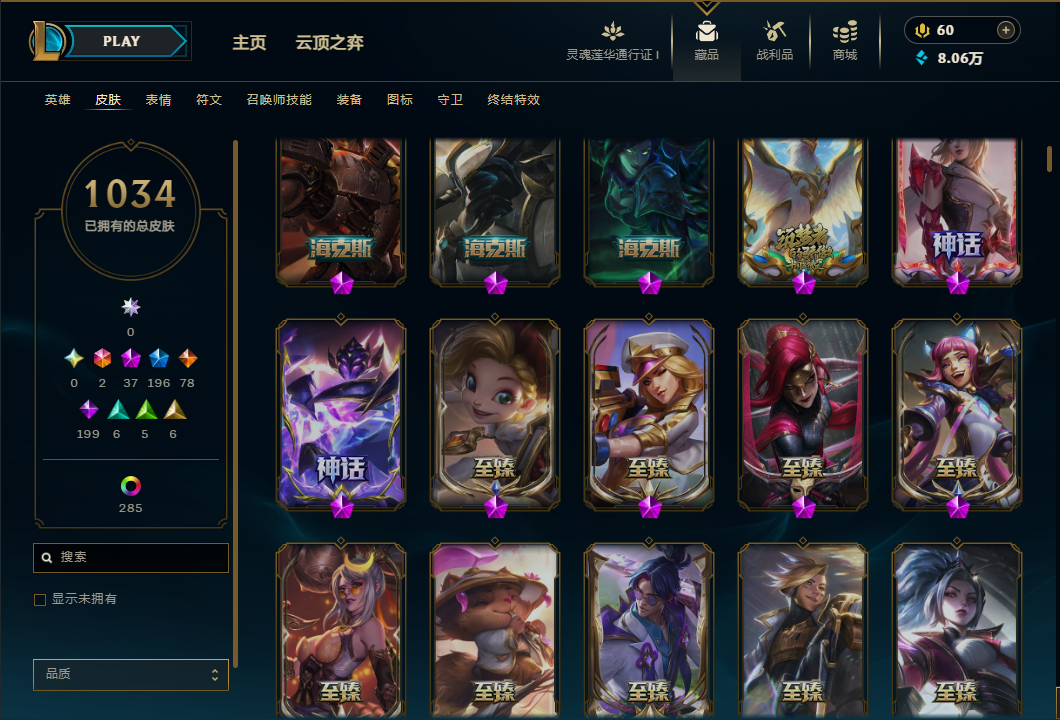This screenshot has width=1060, height=720.
Task: Open the 藏品 collection bag icon
Action: pyautogui.click(x=706, y=31)
